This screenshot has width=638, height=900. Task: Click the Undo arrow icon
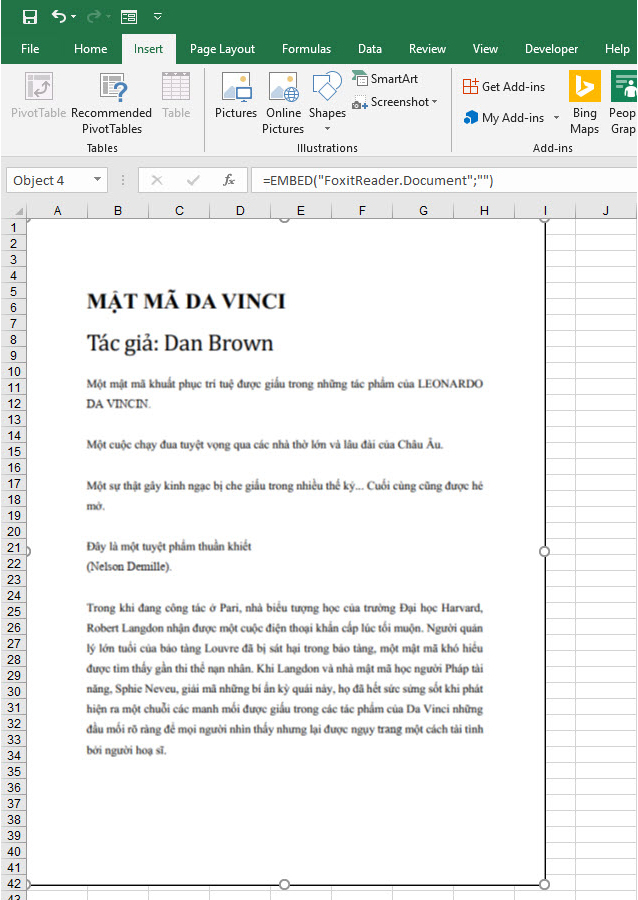tap(59, 16)
